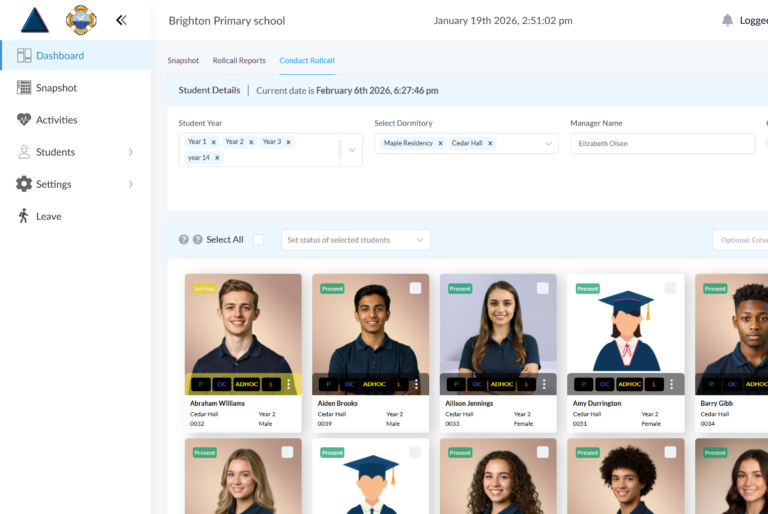768x514 pixels.
Task: Open three-dot menu on Abraham Williams card
Action: [x=289, y=384]
